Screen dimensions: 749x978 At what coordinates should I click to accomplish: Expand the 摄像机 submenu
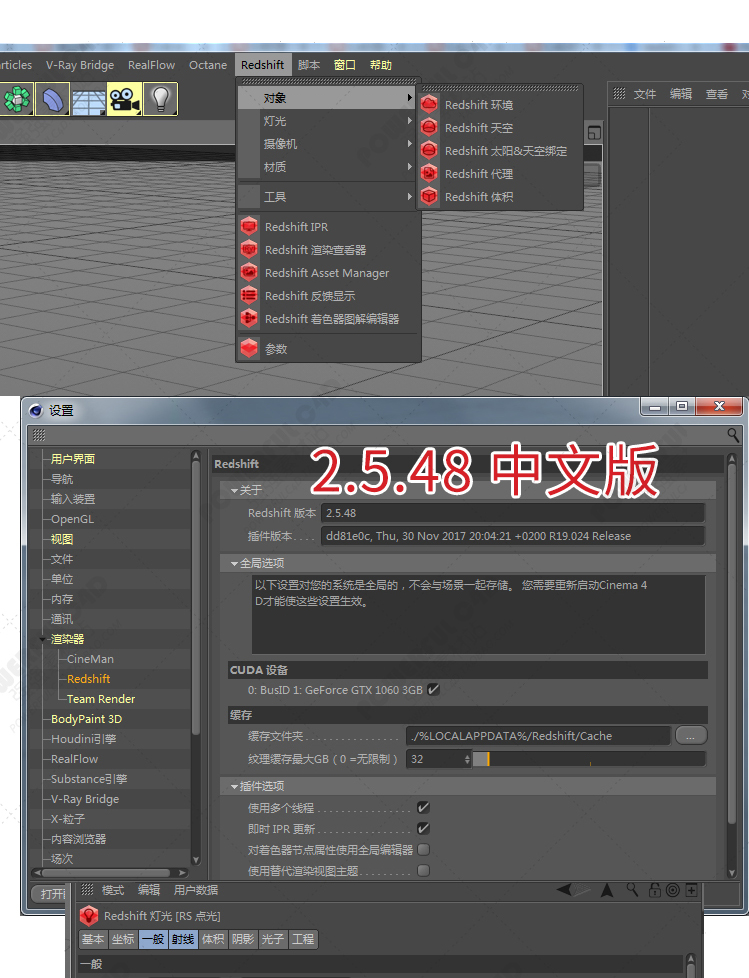pyautogui.click(x=329, y=144)
